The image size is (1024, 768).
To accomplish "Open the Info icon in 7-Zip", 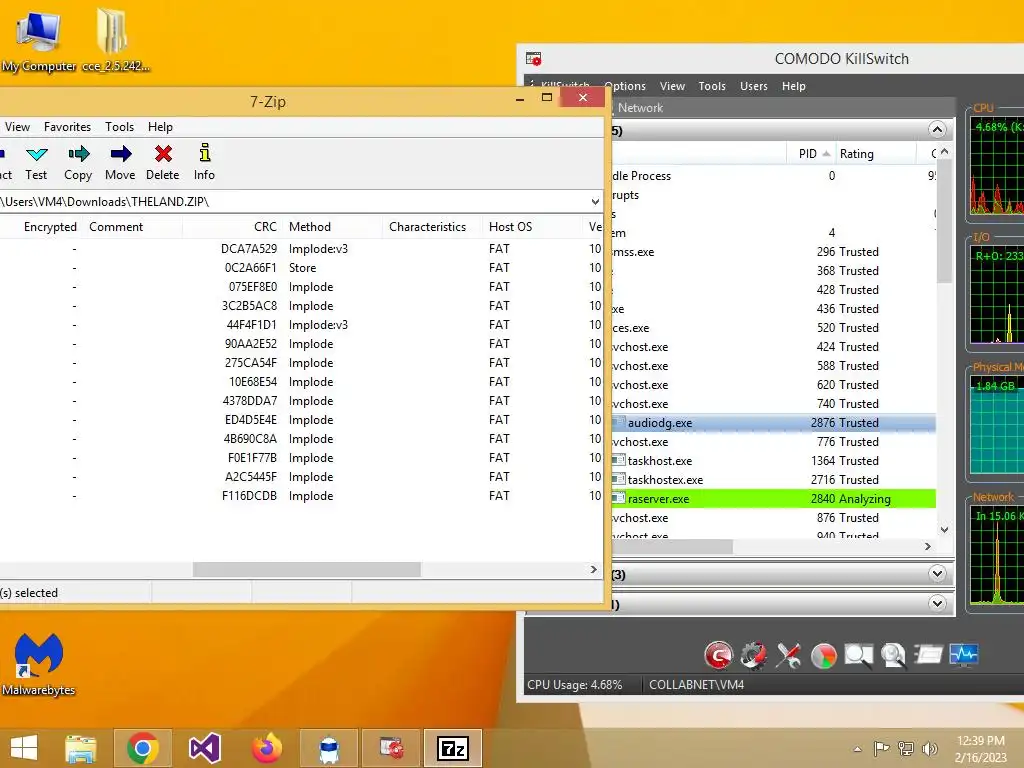I will click(204, 153).
